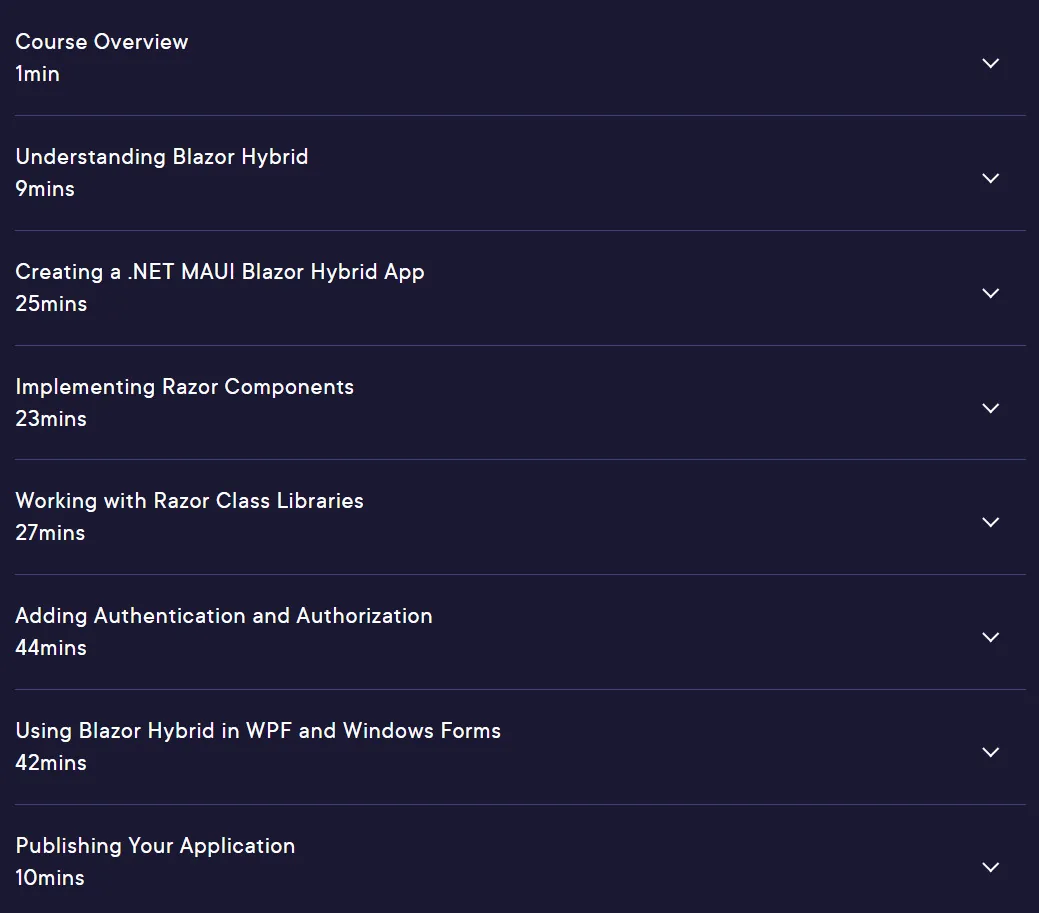This screenshot has width=1039, height=913.
Task: Expand Implementing Razor Components chevron
Action: (991, 408)
